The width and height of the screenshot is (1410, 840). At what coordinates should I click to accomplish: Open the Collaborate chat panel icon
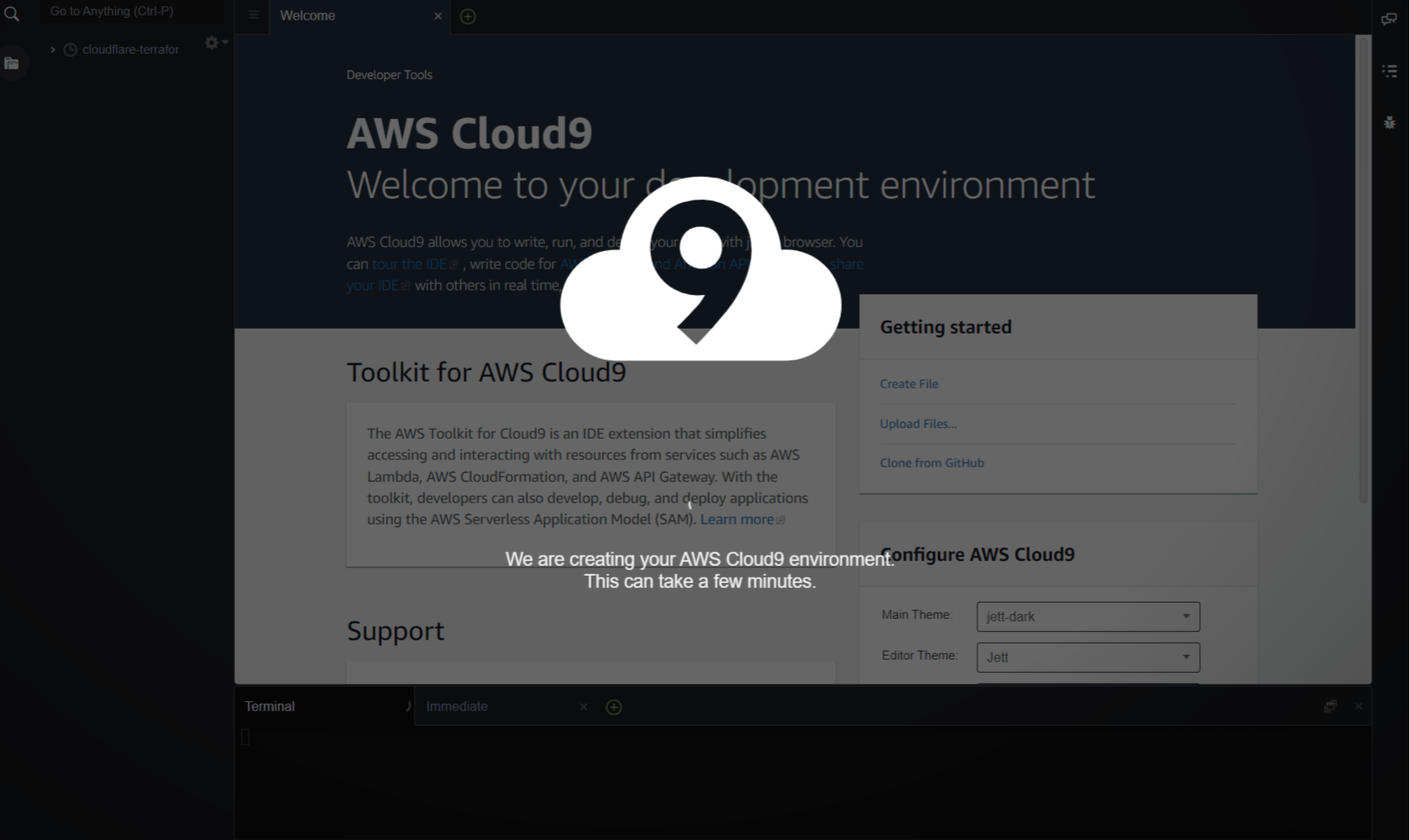(1389, 19)
